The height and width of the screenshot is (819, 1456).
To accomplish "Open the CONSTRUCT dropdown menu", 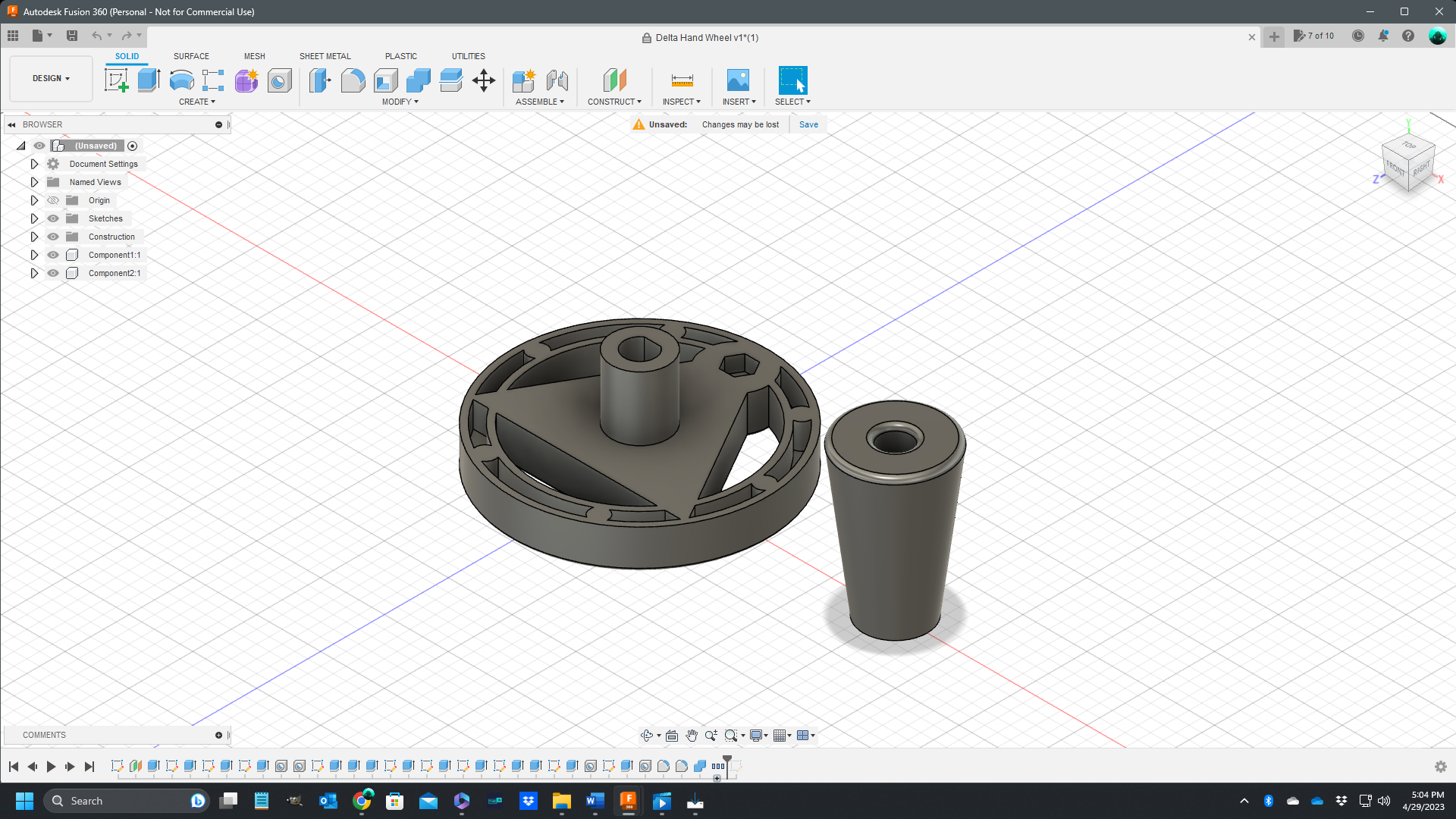I will tap(614, 102).
